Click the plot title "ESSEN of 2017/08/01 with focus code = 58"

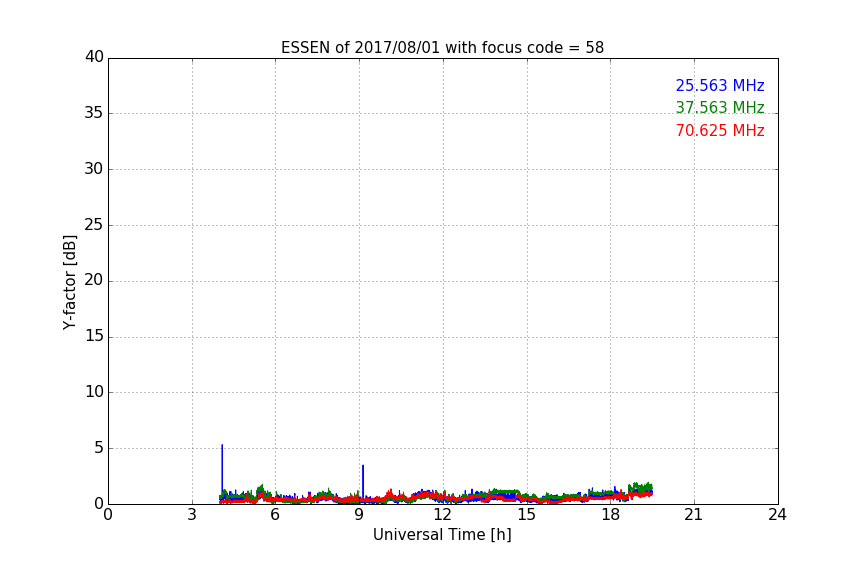[x=442, y=48]
